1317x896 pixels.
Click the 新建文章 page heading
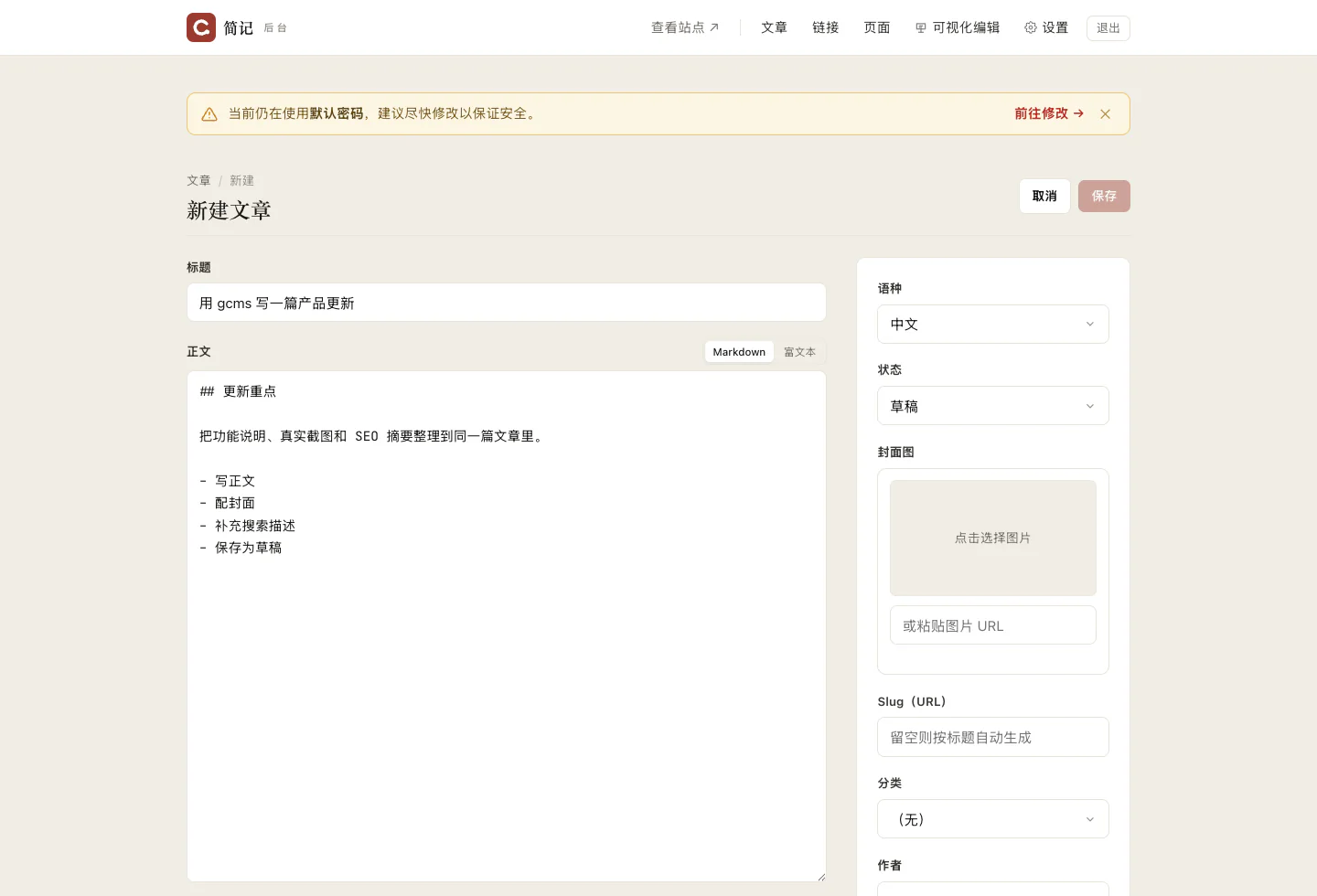229,210
